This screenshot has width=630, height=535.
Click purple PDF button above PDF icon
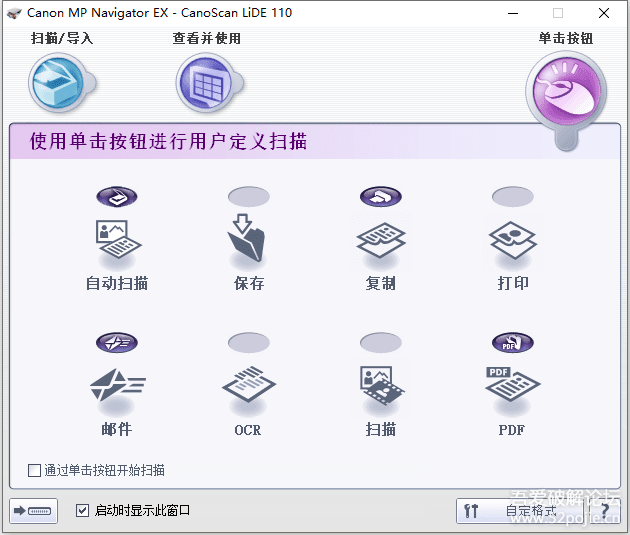click(x=513, y=343)
